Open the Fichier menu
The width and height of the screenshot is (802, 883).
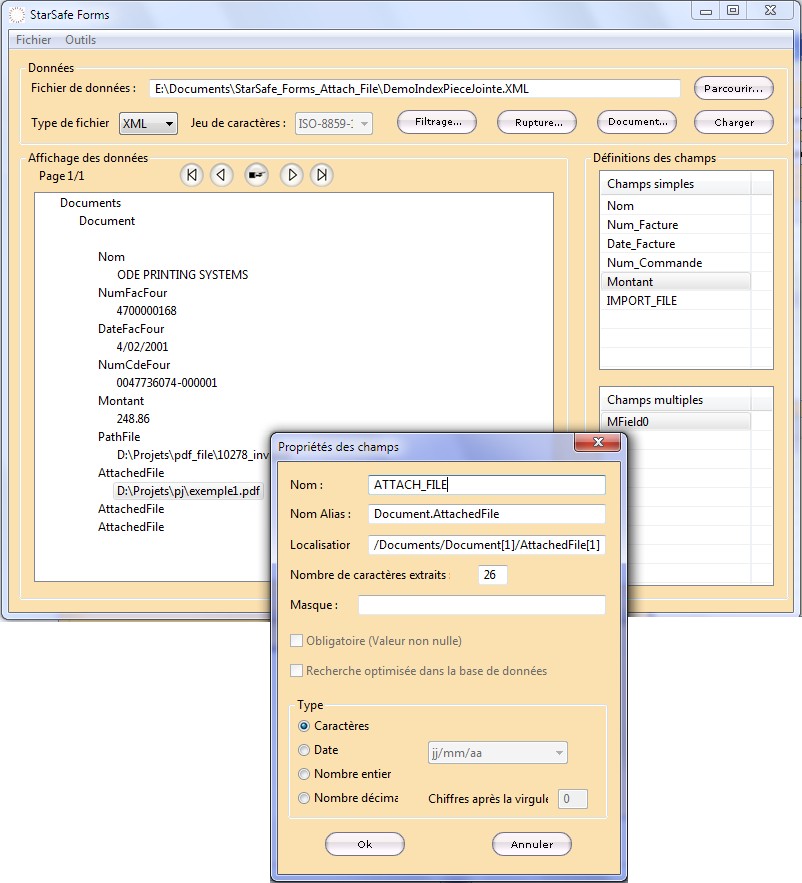(34, 40)
